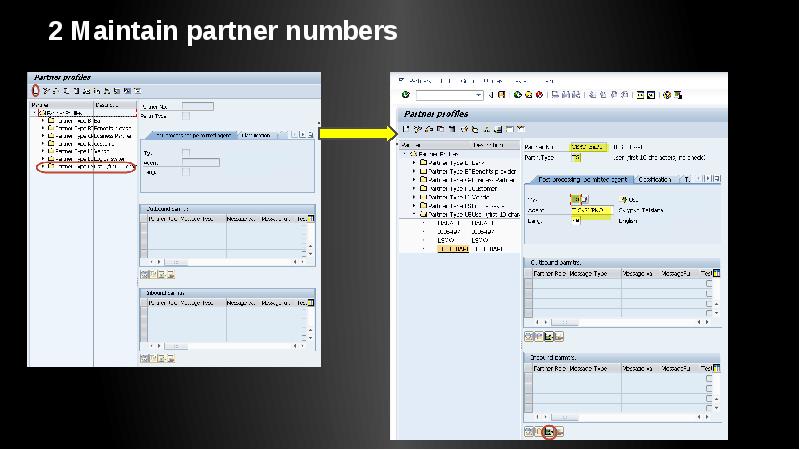Click inbound parameter details icon, right window
The height and width of the screenshot is (450, 800).
coord(529,432)
